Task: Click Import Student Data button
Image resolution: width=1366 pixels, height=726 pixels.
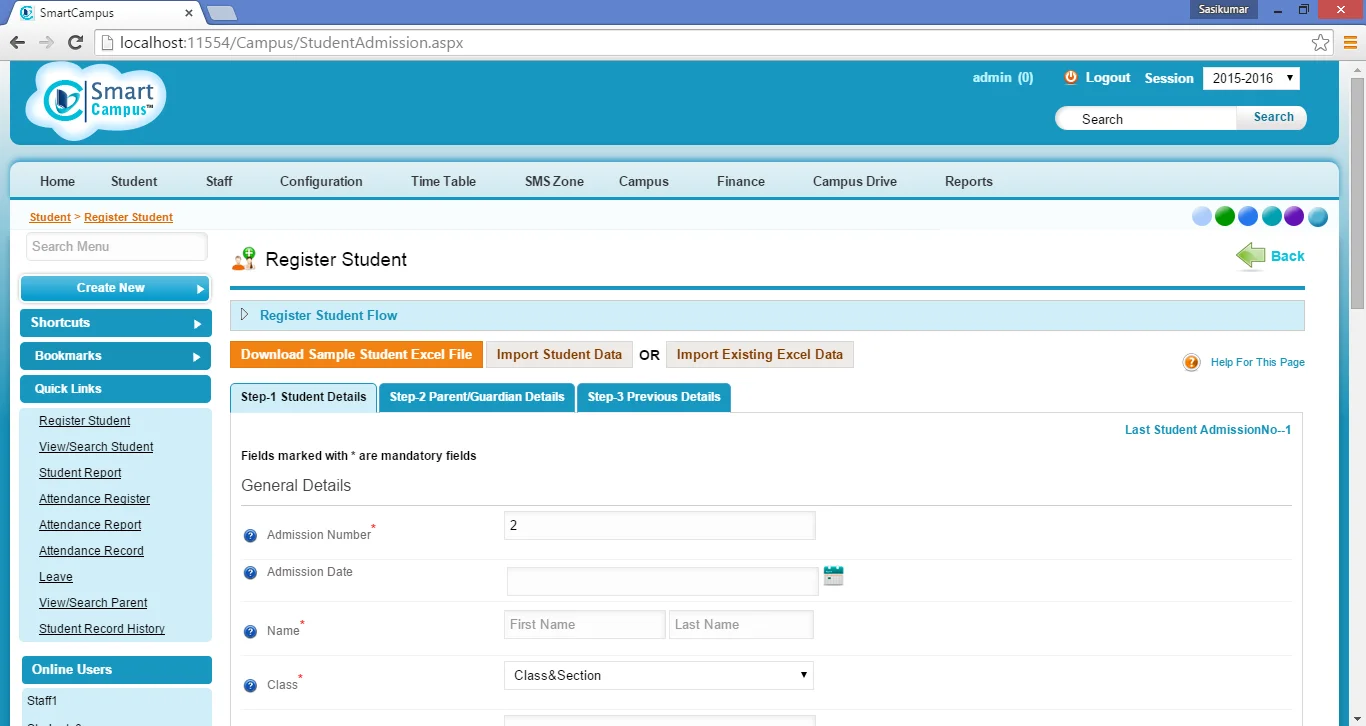Action: [x=559, y=354]
